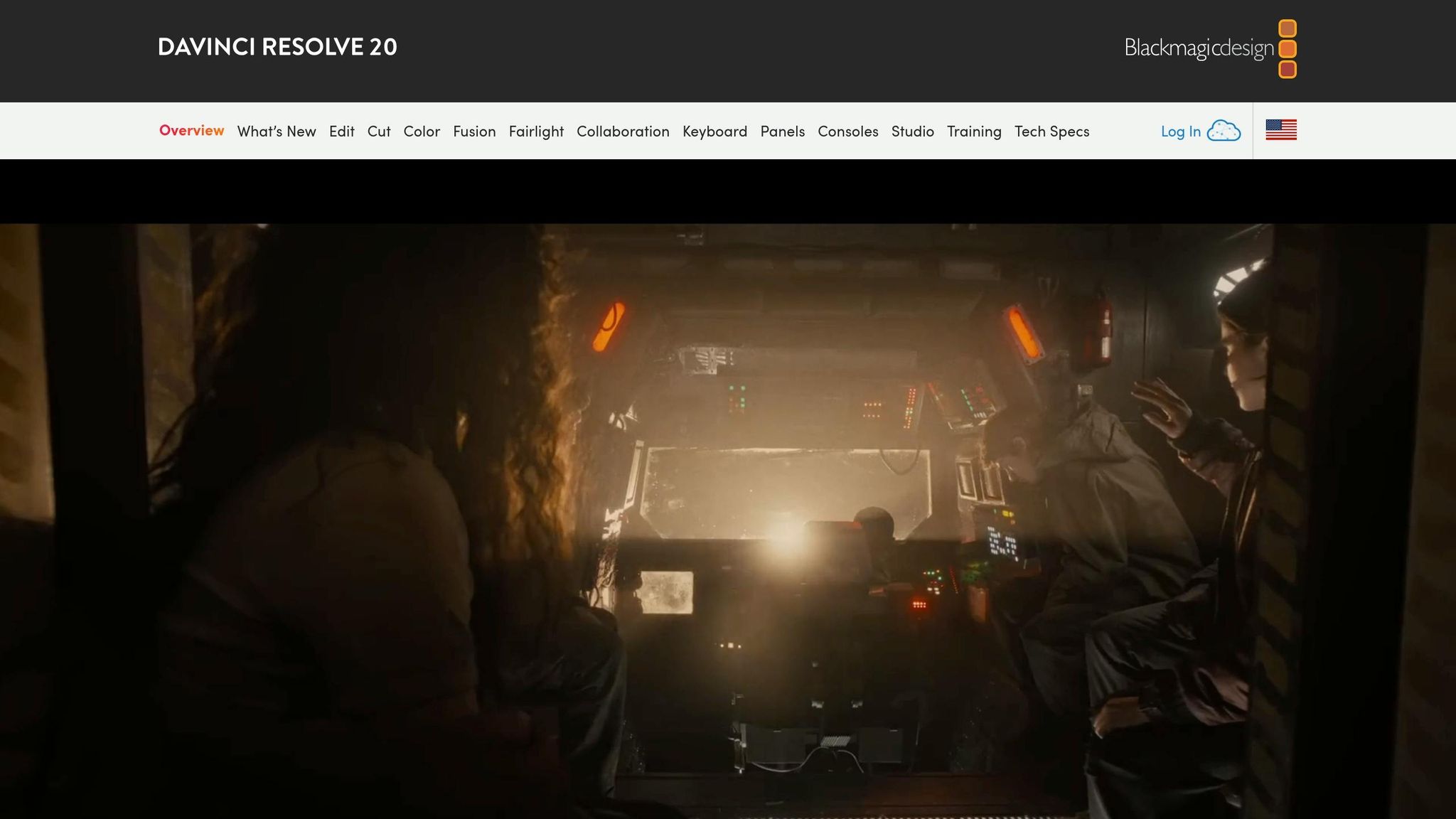Open the Color page section
The width and height of the screenshot is (1456, 819).
coord(422,132)
